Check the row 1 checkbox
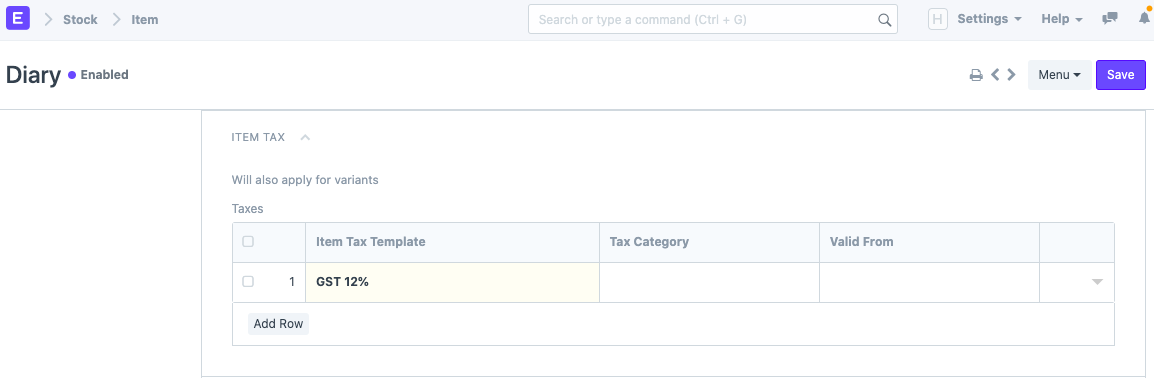 click(248, 281)
